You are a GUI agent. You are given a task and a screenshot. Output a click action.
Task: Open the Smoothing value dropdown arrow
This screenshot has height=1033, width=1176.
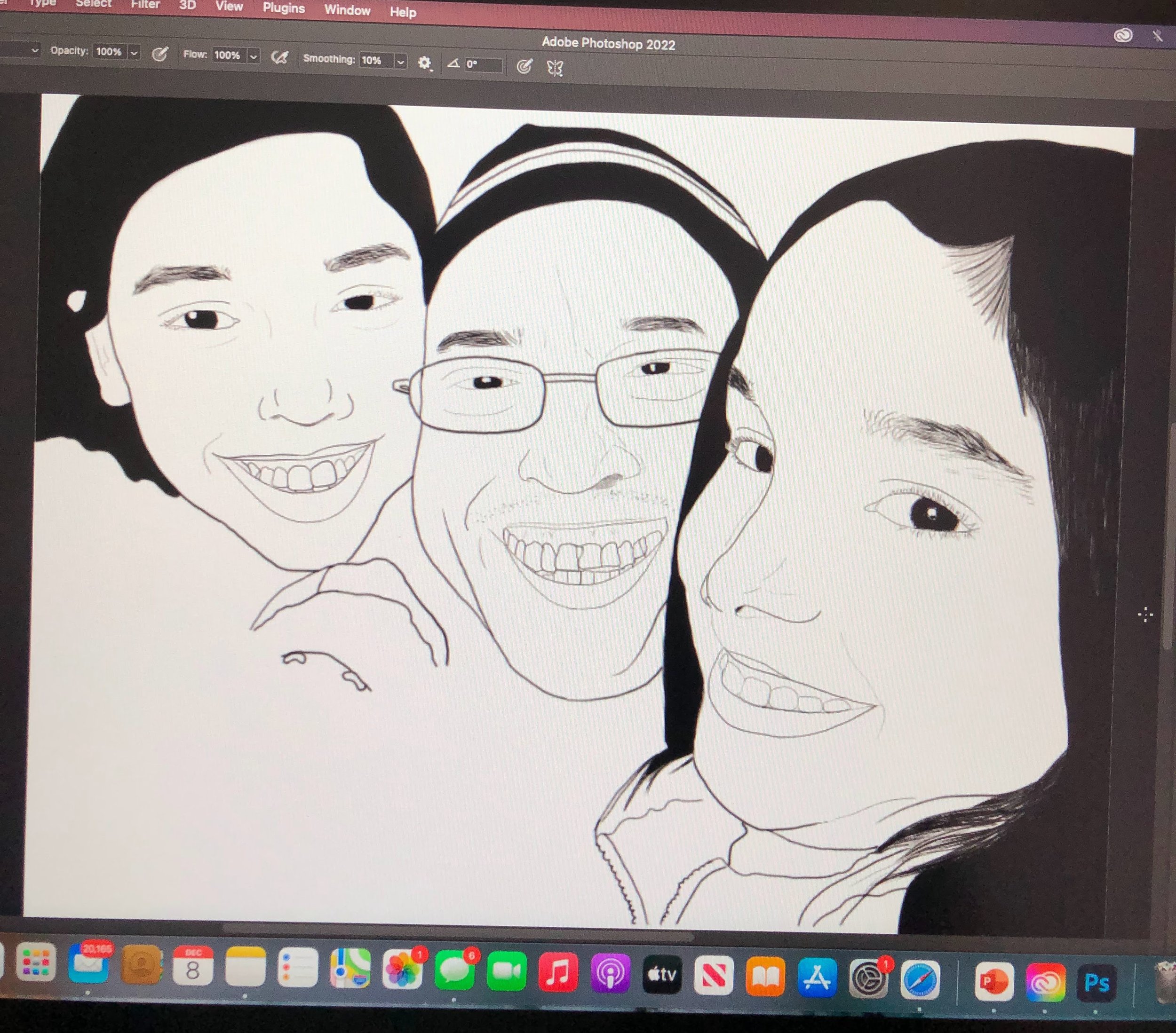(400, 62)
